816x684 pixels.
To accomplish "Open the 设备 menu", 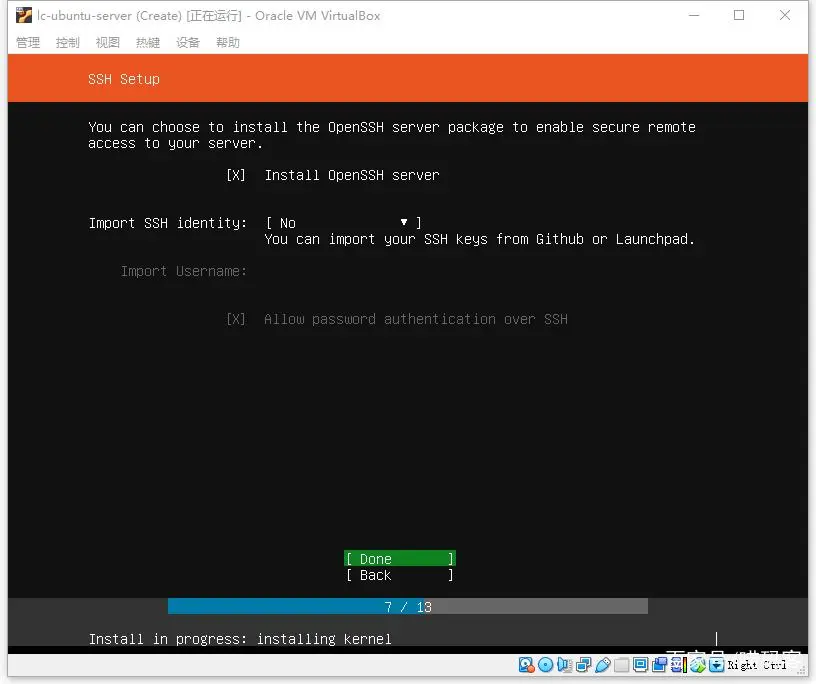I will pos(188,43).
